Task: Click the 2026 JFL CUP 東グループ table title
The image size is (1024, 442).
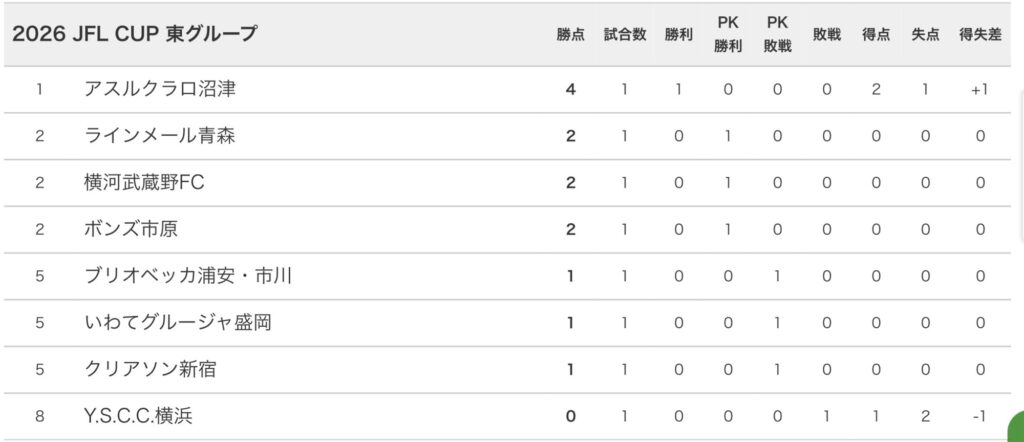Action: click(134, 34)
